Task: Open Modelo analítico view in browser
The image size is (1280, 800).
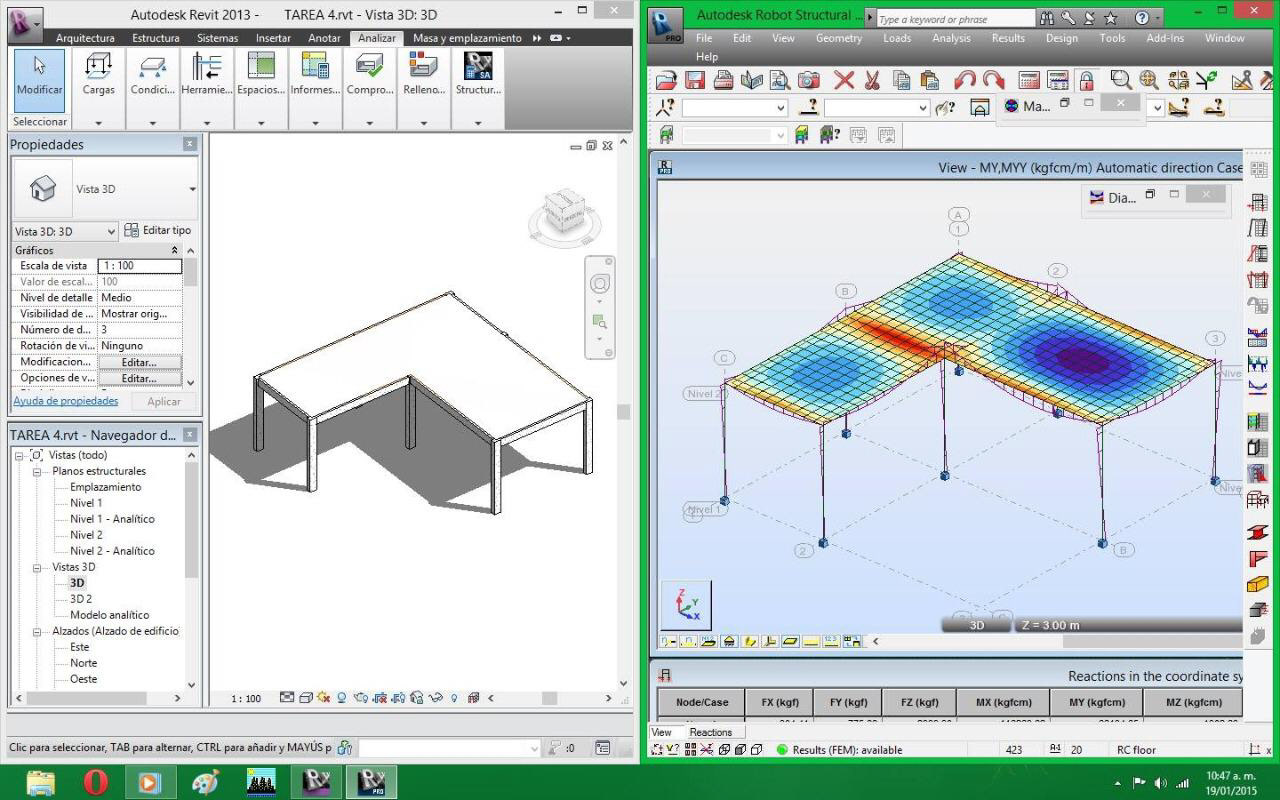Action: pos(109,615)
